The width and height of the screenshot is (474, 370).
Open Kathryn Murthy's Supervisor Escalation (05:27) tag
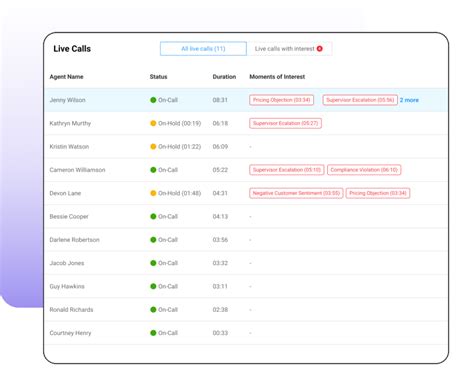285,123
